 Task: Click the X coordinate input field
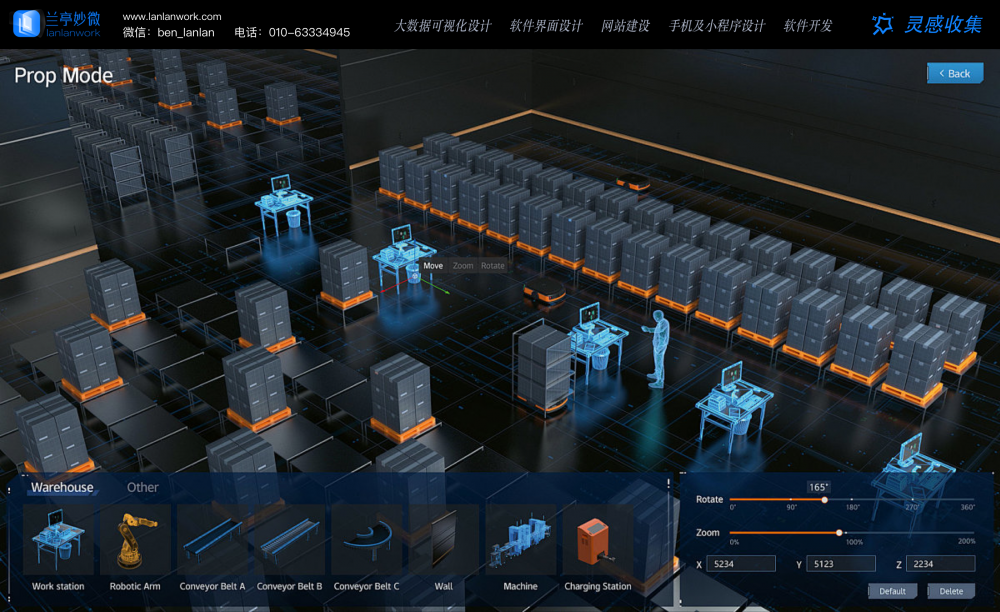pyautogui.click(x=741, y=564)
